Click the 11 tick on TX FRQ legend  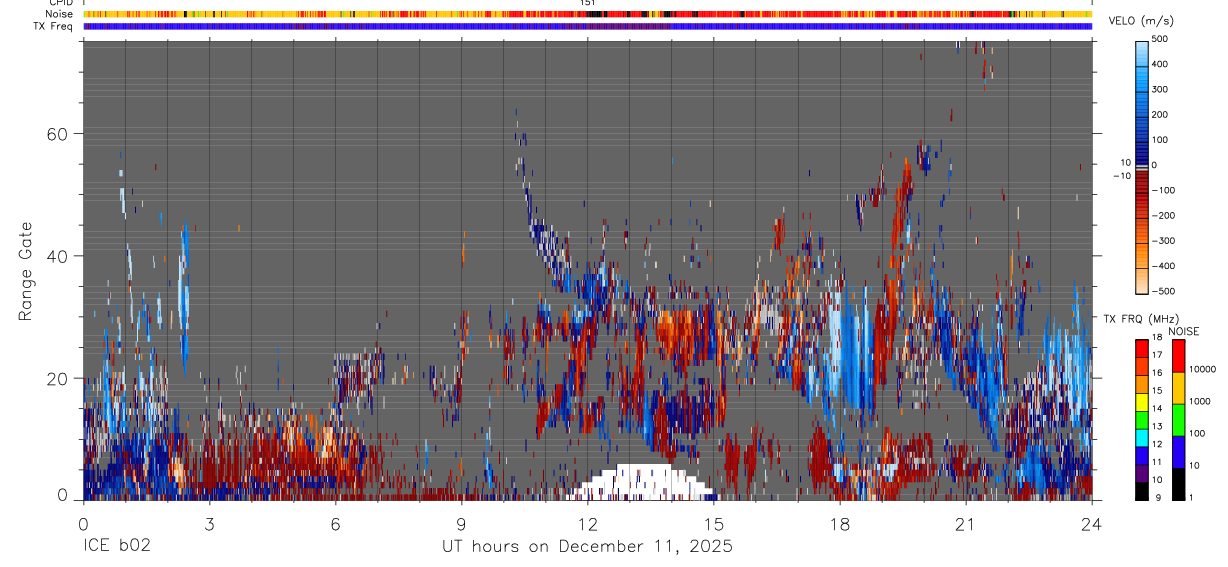1156,462
